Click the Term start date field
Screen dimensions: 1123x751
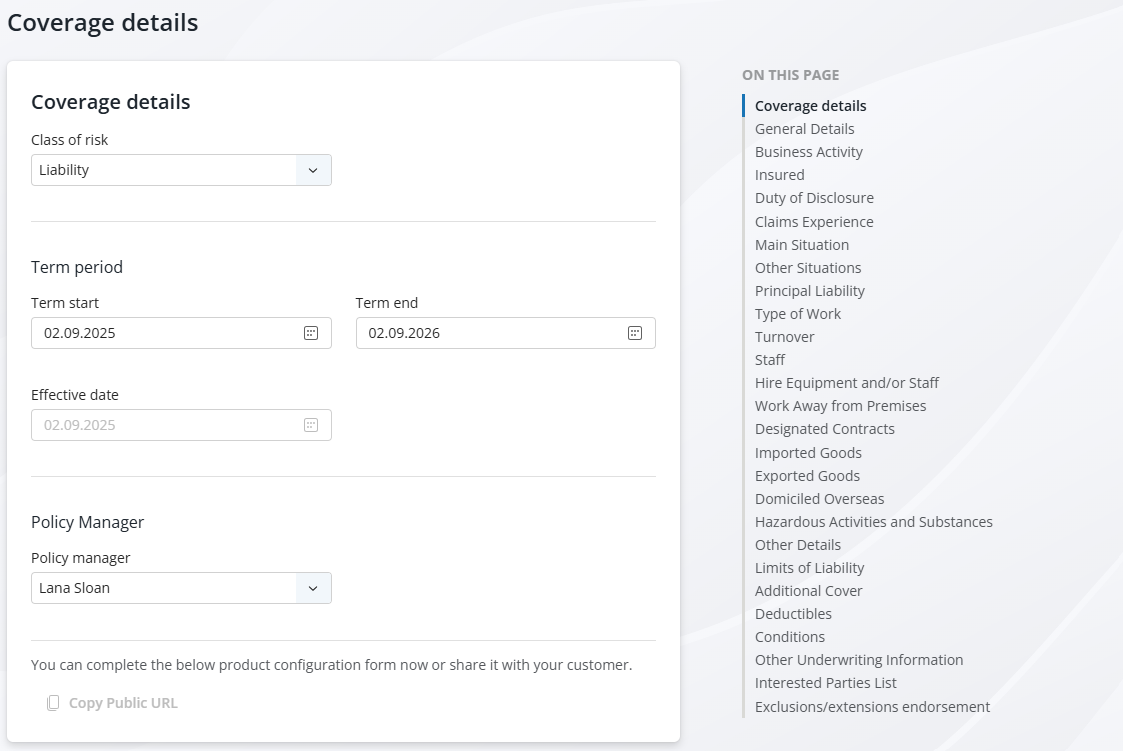click(165, 333)
